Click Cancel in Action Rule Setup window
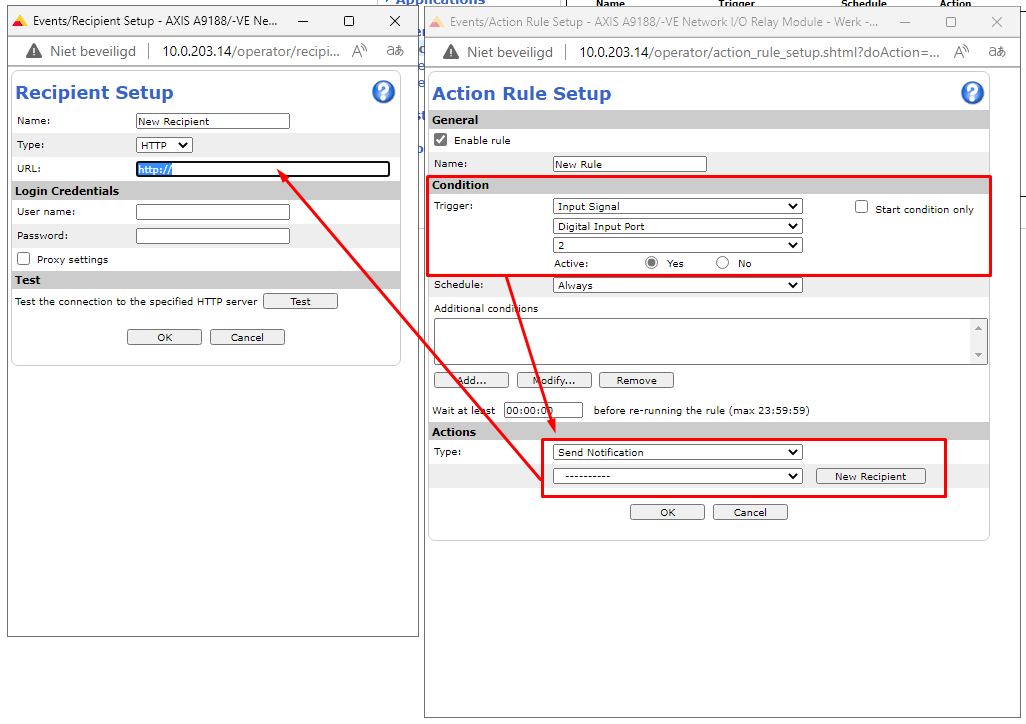This screenshot has width=1026, height=724. pos(750,512)
